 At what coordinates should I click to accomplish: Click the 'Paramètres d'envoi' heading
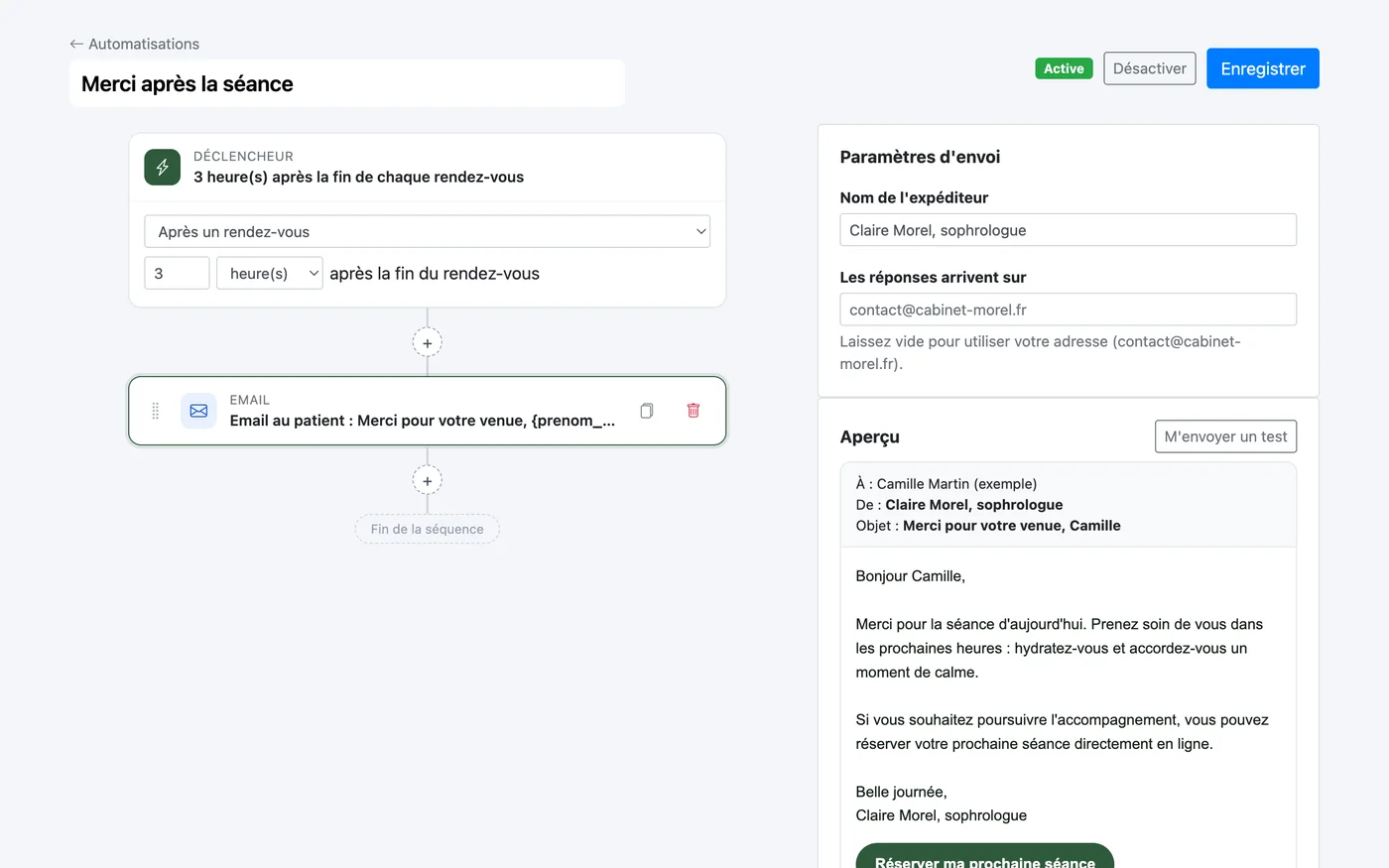pos(920,157)
